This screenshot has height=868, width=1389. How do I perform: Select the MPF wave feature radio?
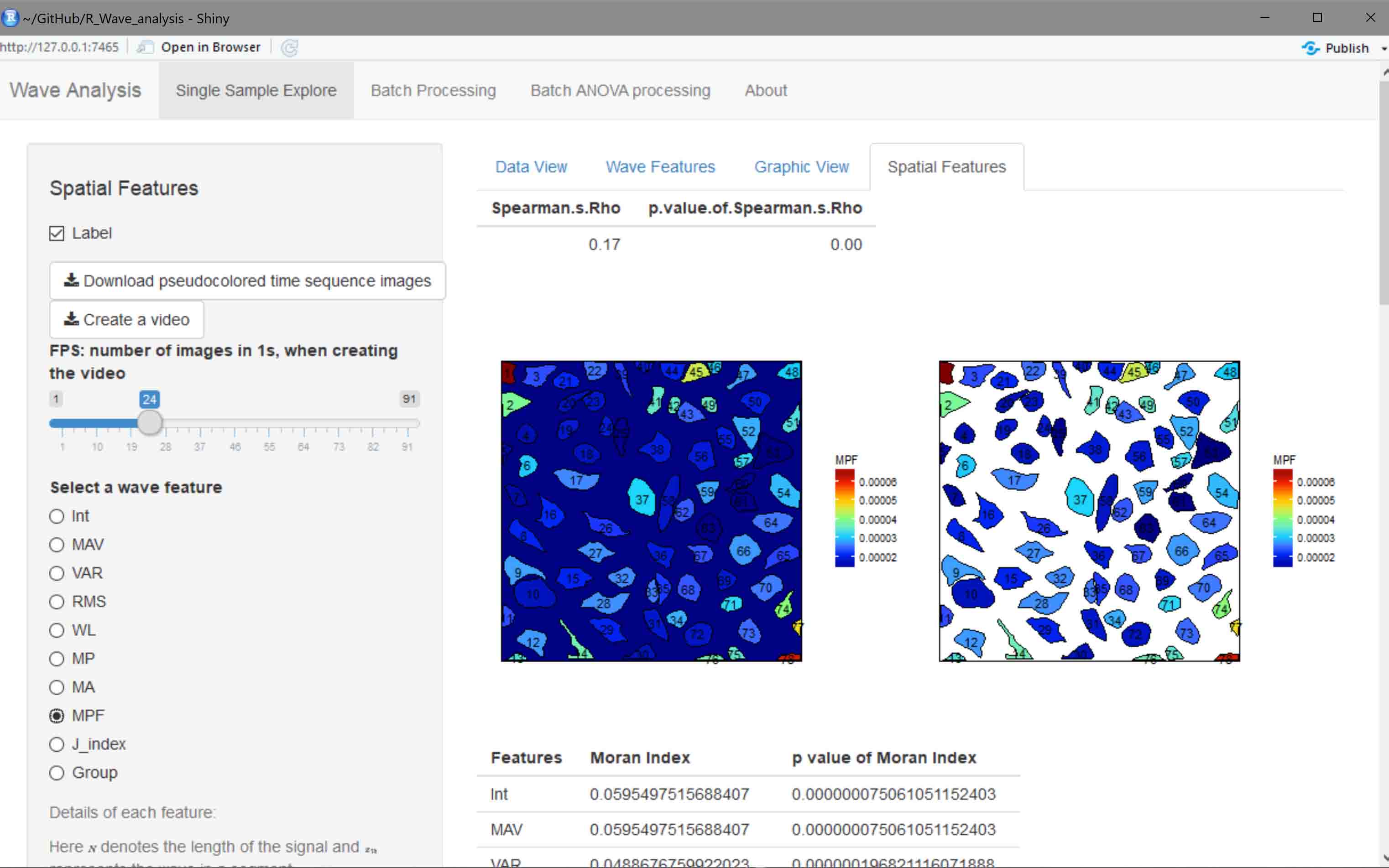coord(56,716)
